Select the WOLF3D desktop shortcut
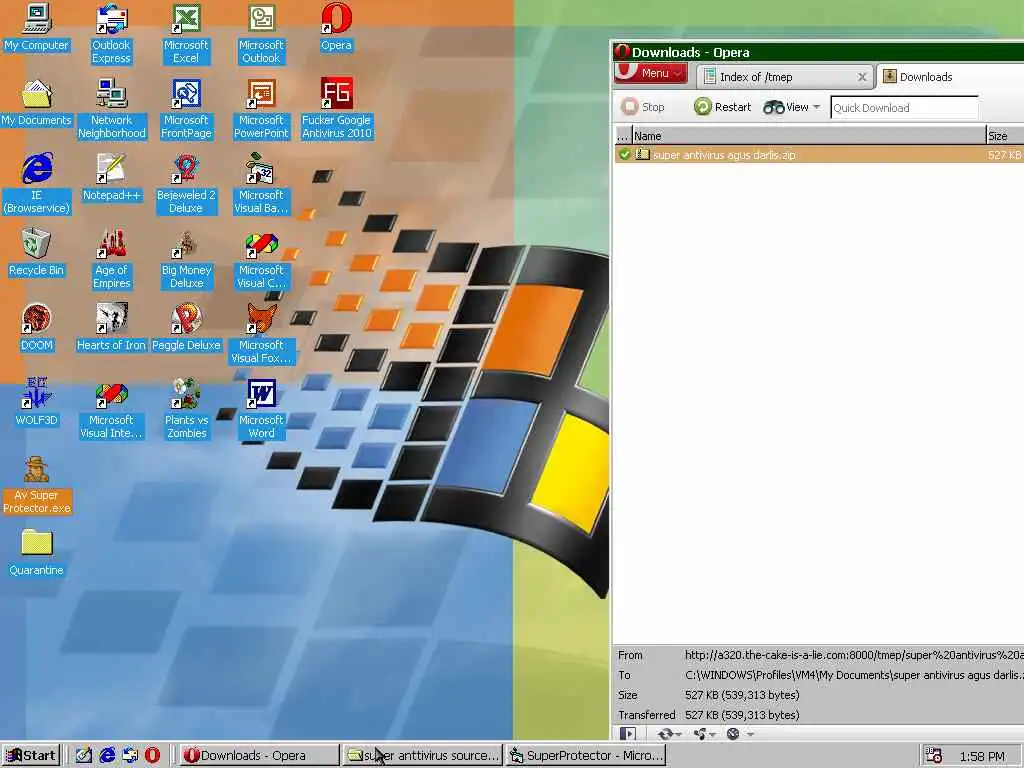Viewport: 1024px width, 768px height. (x=37, y=403)
